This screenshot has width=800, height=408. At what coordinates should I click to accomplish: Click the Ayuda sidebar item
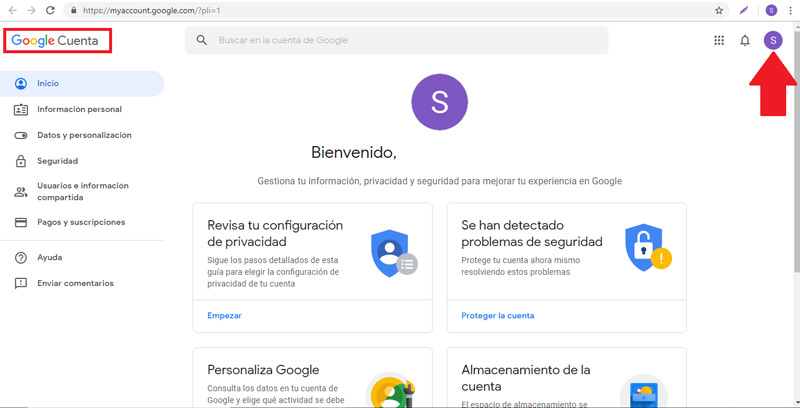[x=49, y=257]
